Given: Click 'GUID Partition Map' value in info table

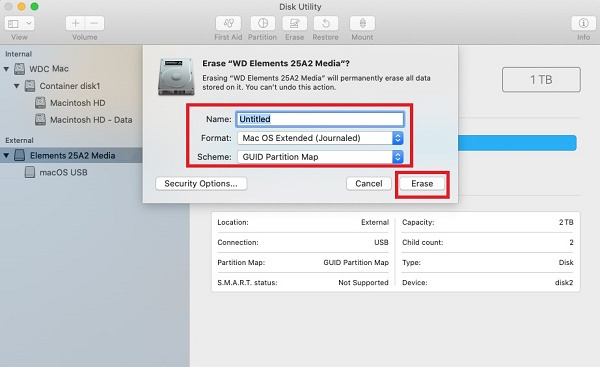Looking at the screenshot, I should tap(356, 263).
